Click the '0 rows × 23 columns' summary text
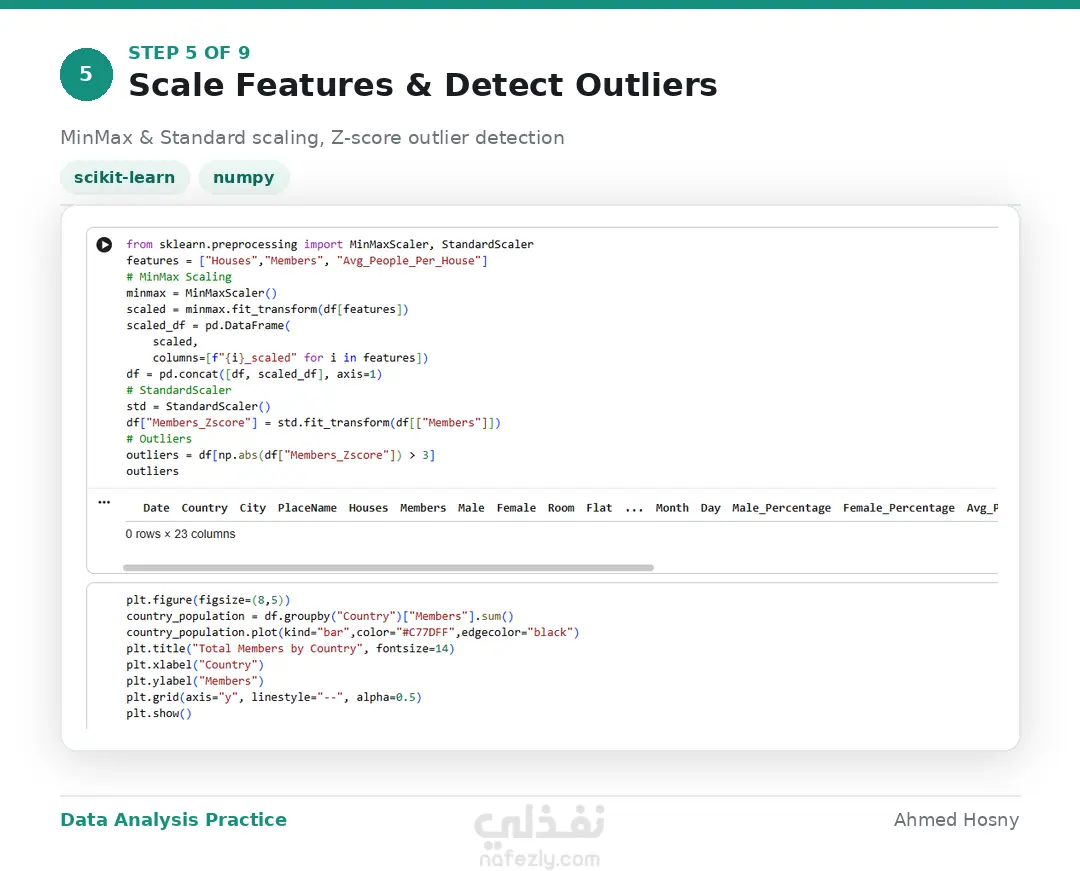Viewport: 1080px width, 871px height. click(x=180, y=534)
